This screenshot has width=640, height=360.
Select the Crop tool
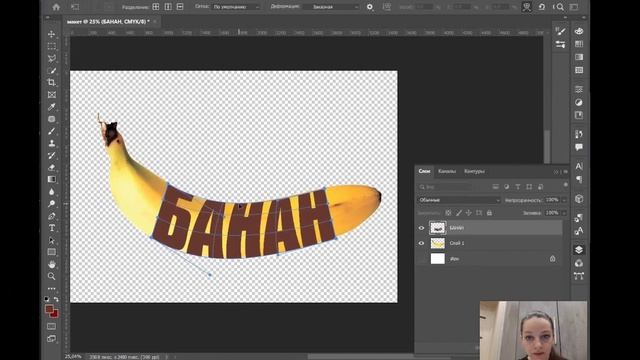click(x=51, y=82)
